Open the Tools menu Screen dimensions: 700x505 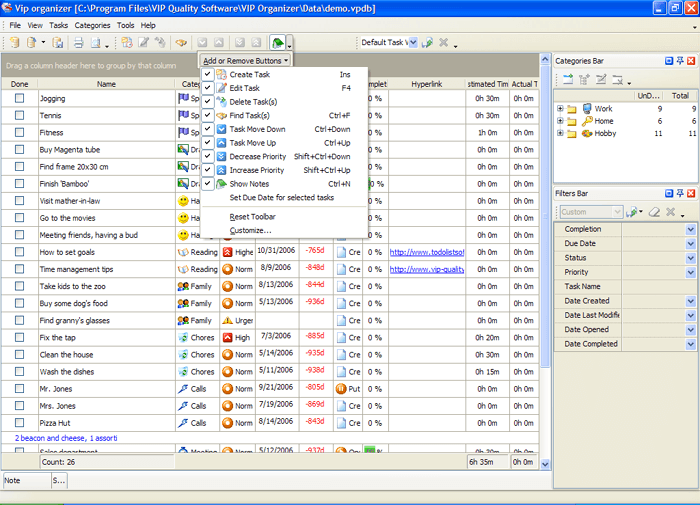click(x=125, y=25)
